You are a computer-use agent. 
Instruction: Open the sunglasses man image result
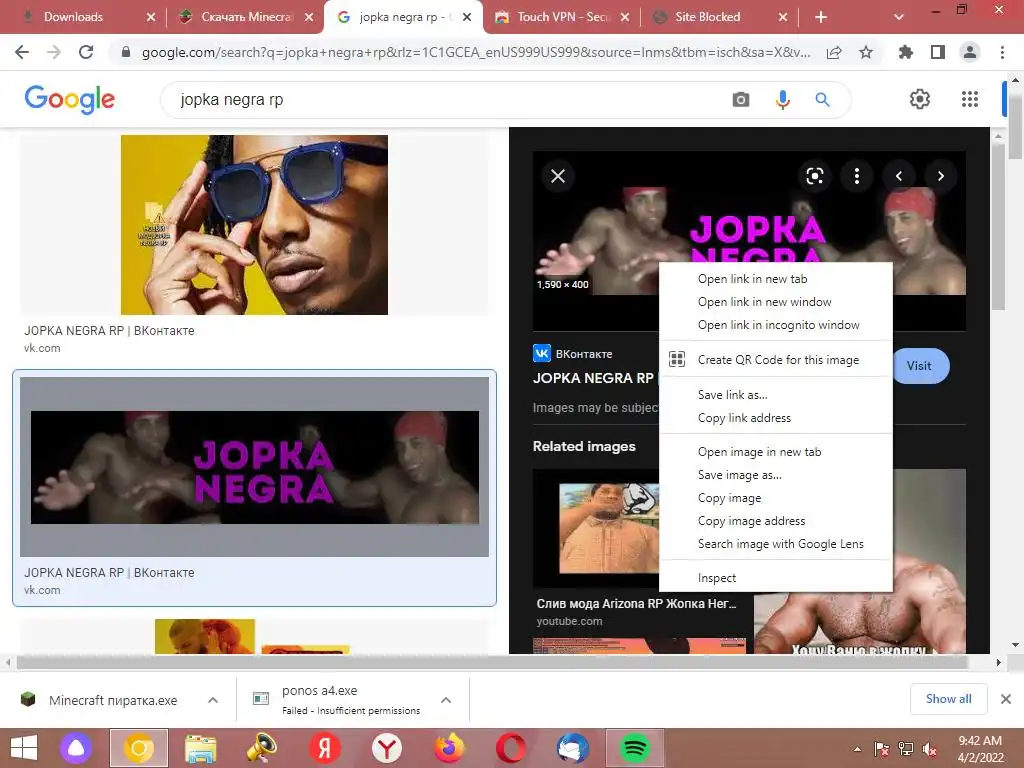coord(254,225)
